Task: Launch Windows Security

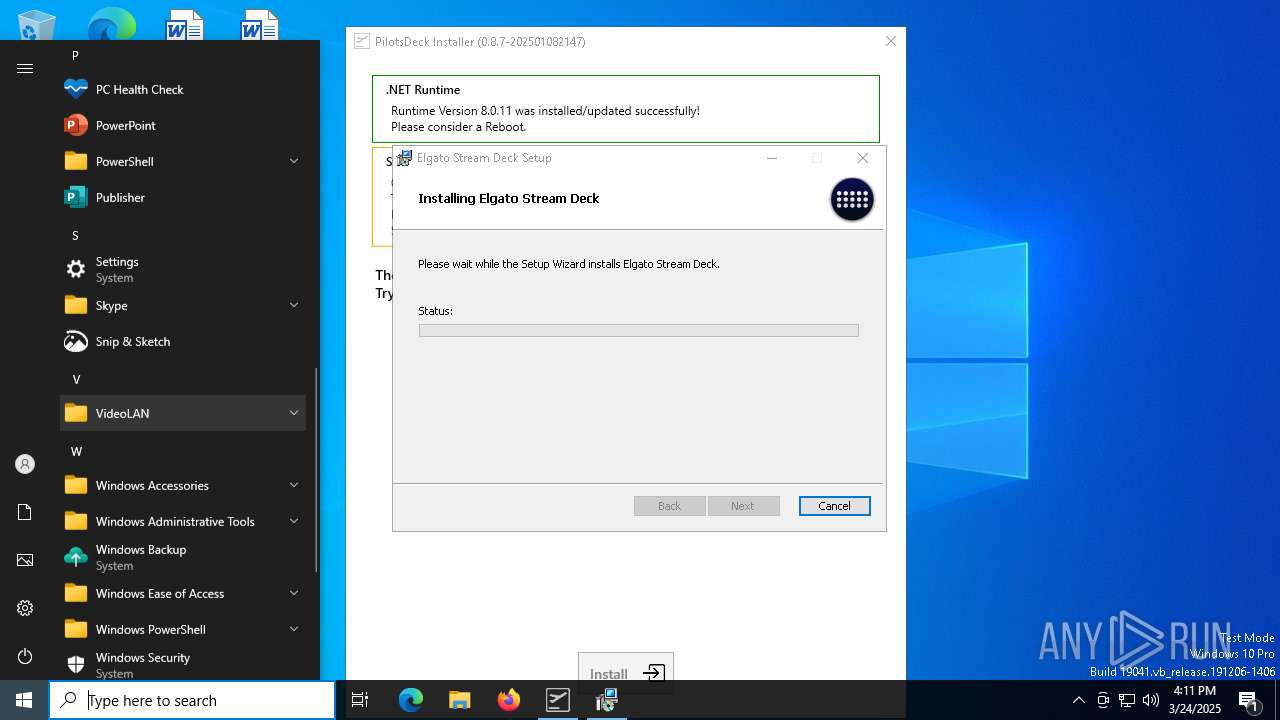Action: 183,664
